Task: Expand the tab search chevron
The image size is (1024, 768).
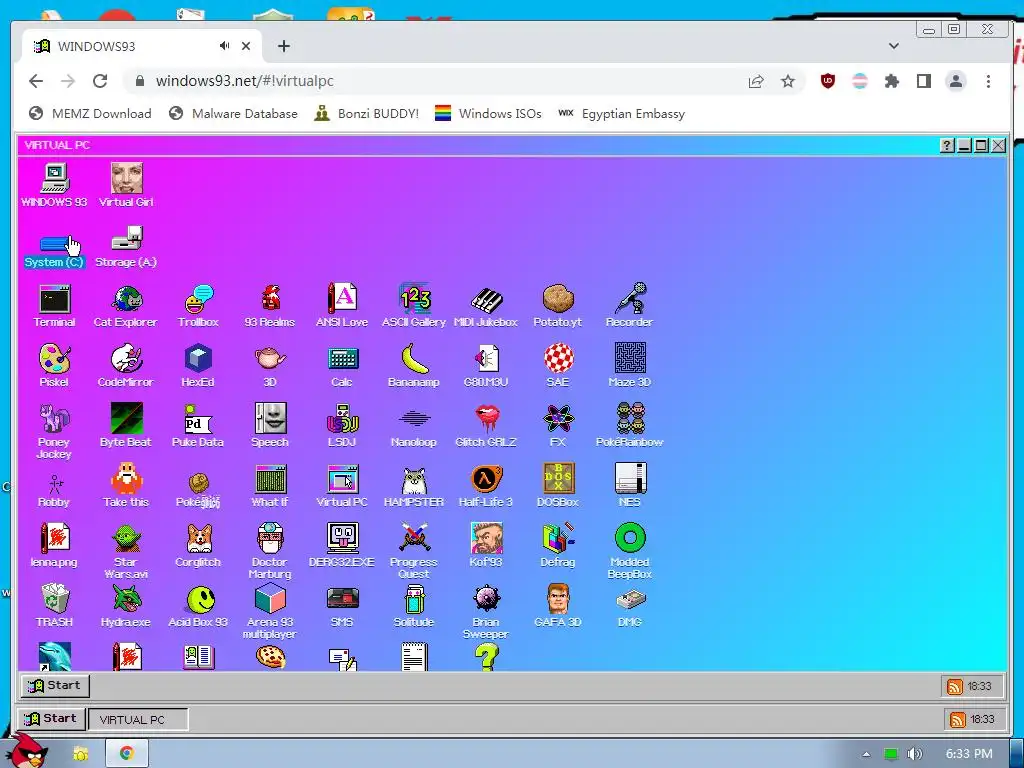Action: (x=894, y=46)
